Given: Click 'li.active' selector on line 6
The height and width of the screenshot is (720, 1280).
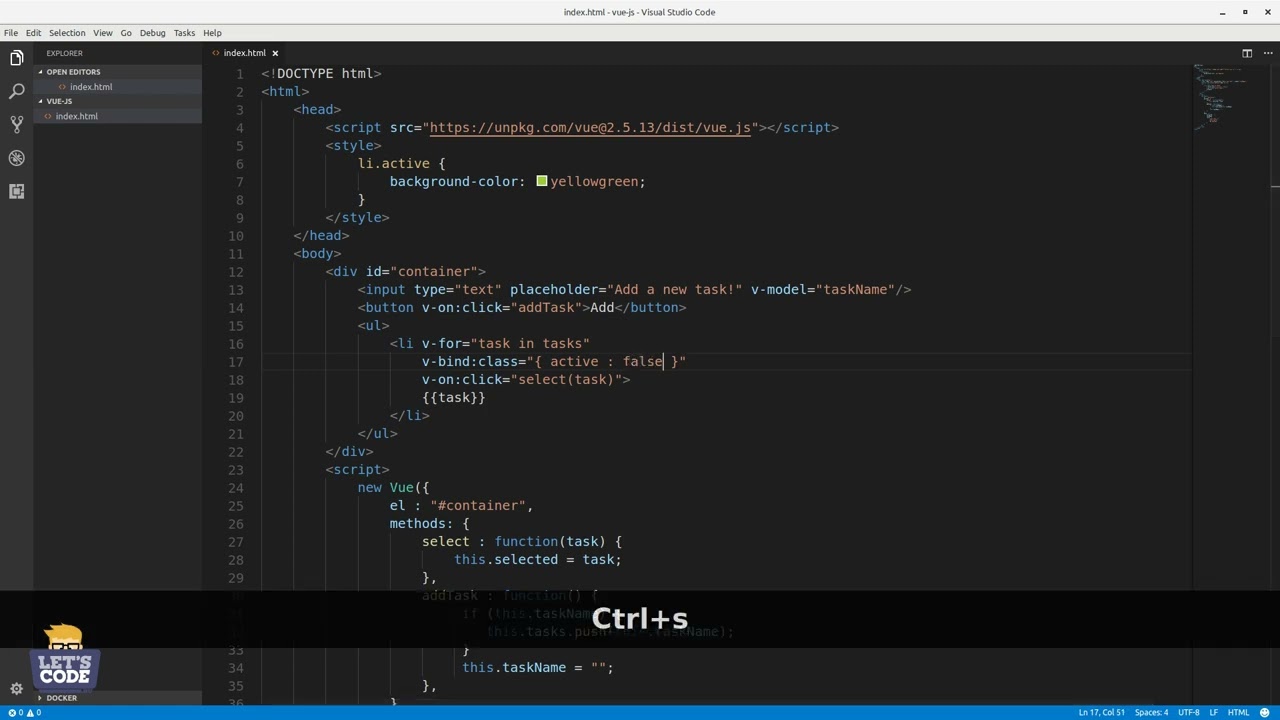Looking at the screenshot, I should (394, 163).
